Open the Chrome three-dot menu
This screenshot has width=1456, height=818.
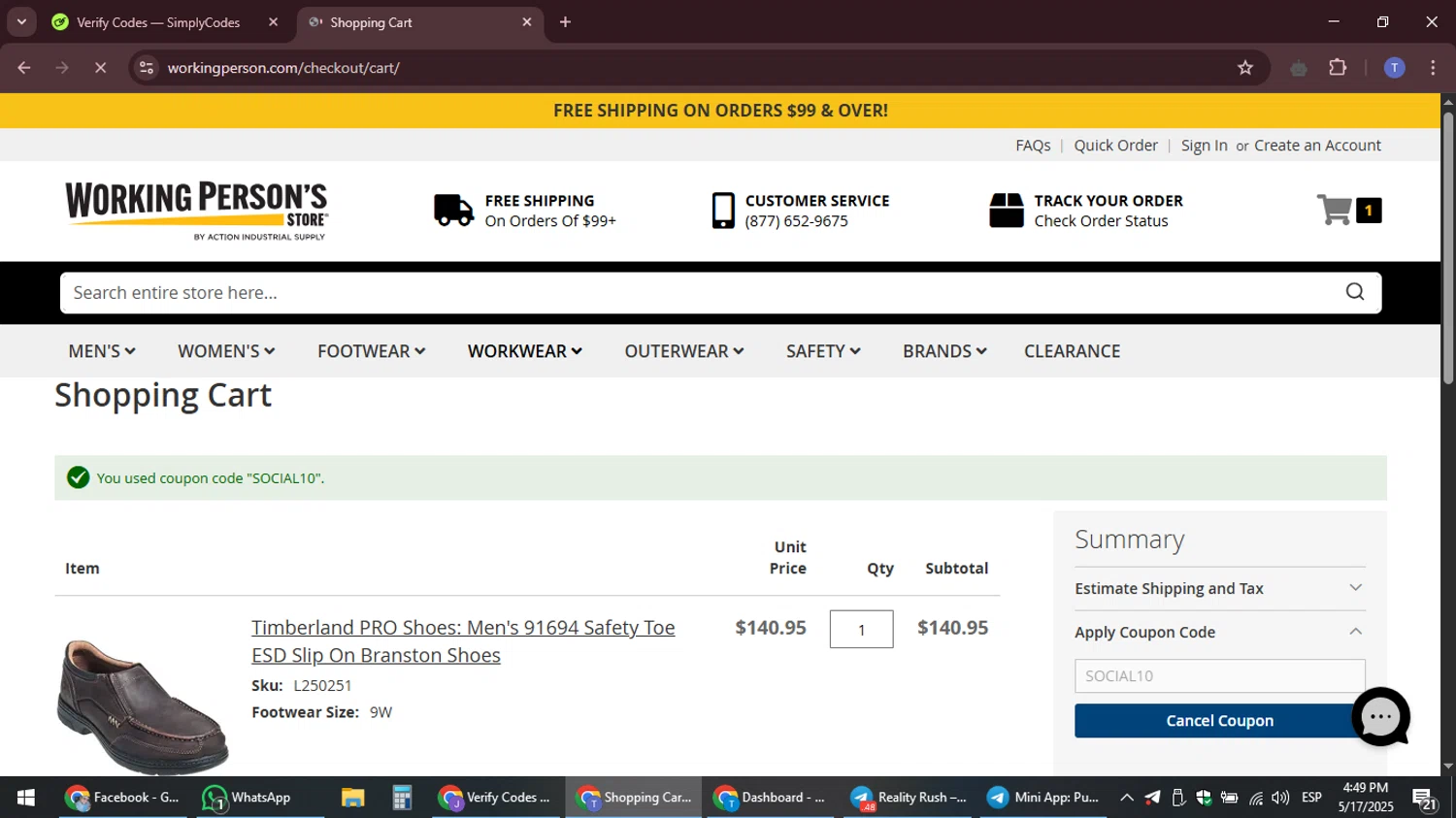click(x=1433, y=68)
